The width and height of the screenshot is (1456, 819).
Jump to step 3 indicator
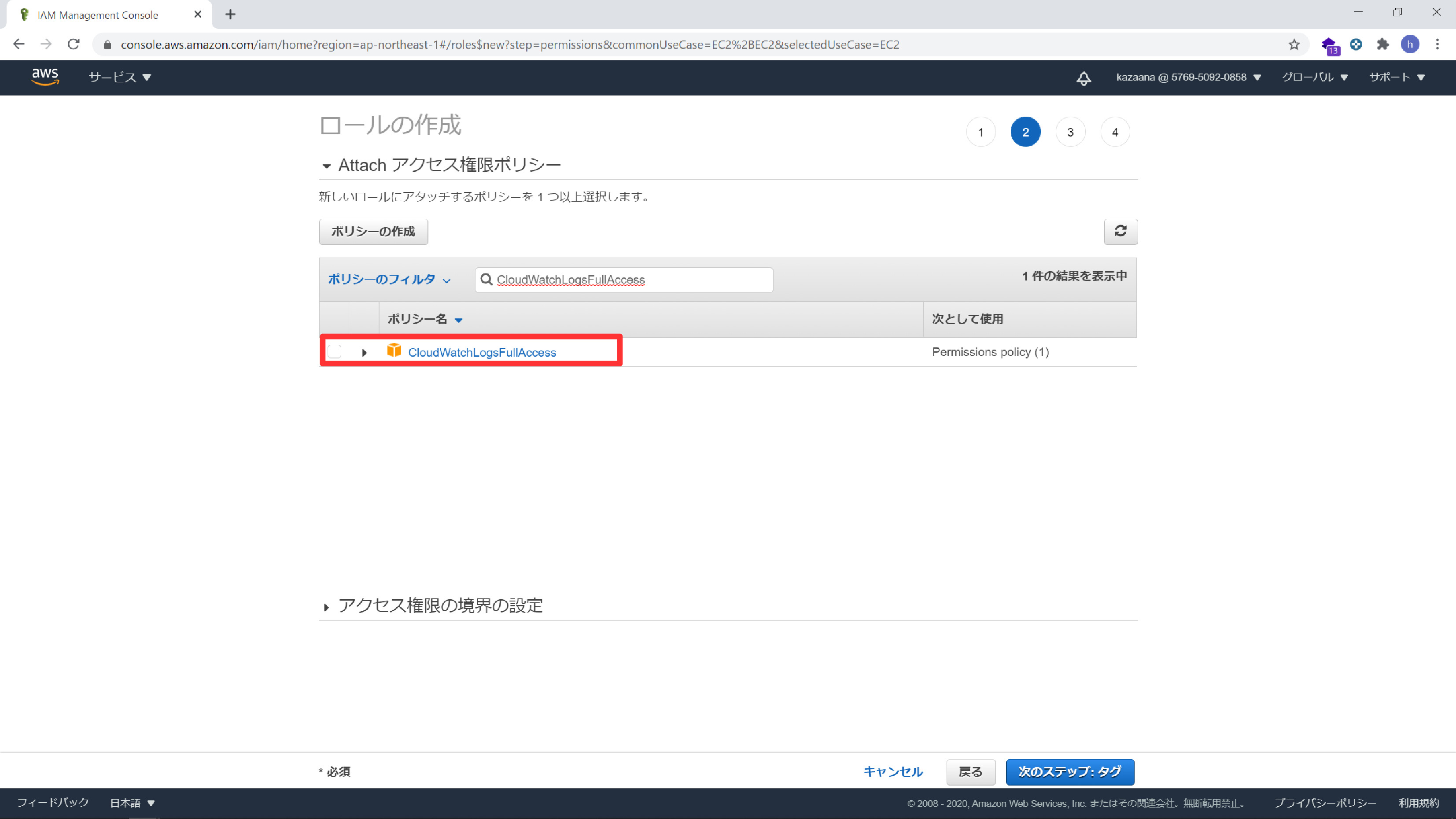1070,132
